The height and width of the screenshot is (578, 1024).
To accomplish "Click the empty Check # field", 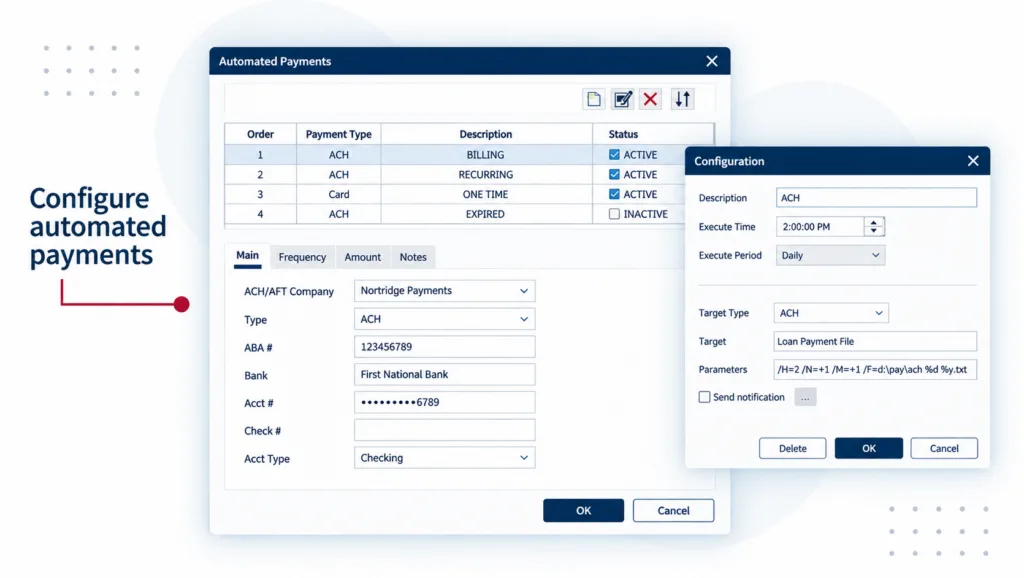I will click(x=445, y=430).
